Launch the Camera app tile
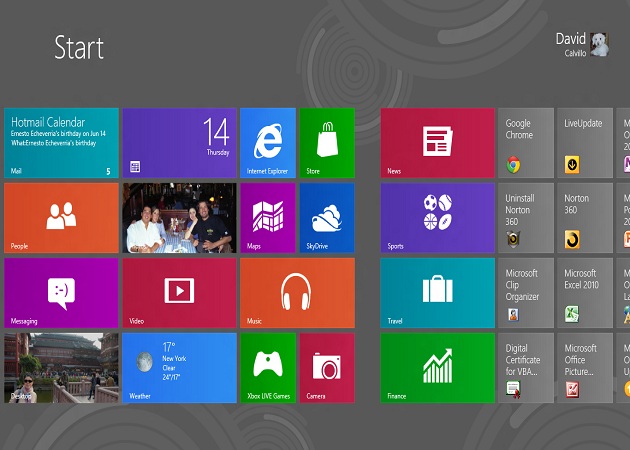630x450 pixels. click(x=327, y=367)
